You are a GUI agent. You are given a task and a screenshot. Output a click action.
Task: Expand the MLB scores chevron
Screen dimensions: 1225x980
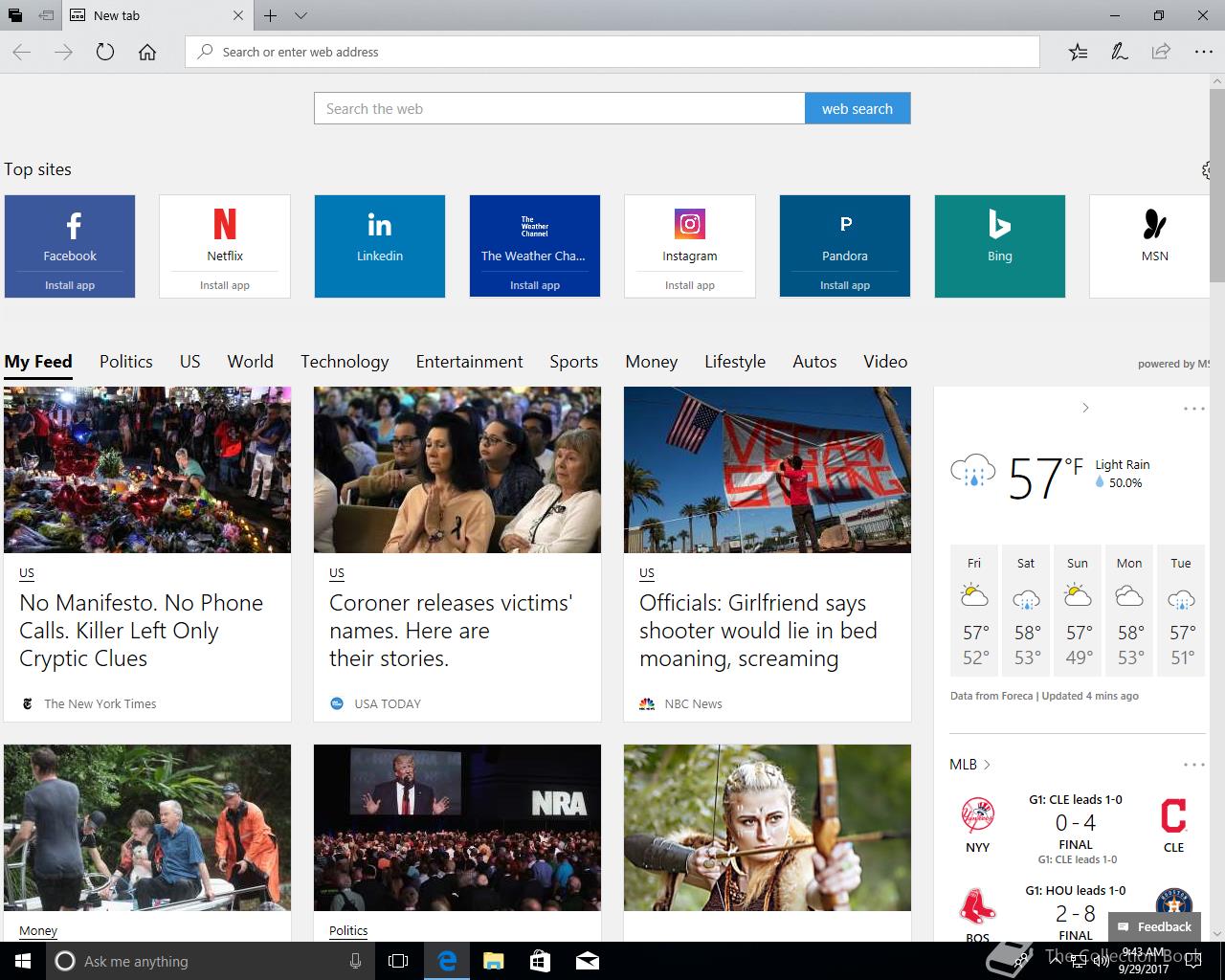click(987, 765)
